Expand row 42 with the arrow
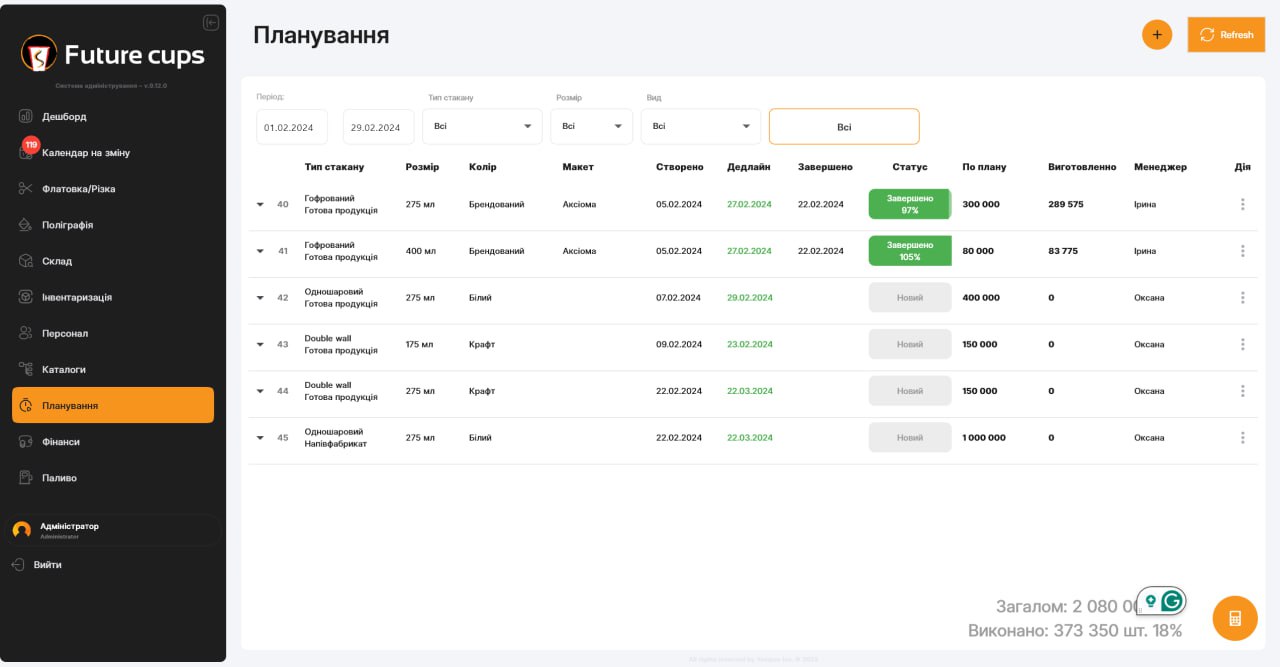The image size is (1280, 667). tap(260, 298)
